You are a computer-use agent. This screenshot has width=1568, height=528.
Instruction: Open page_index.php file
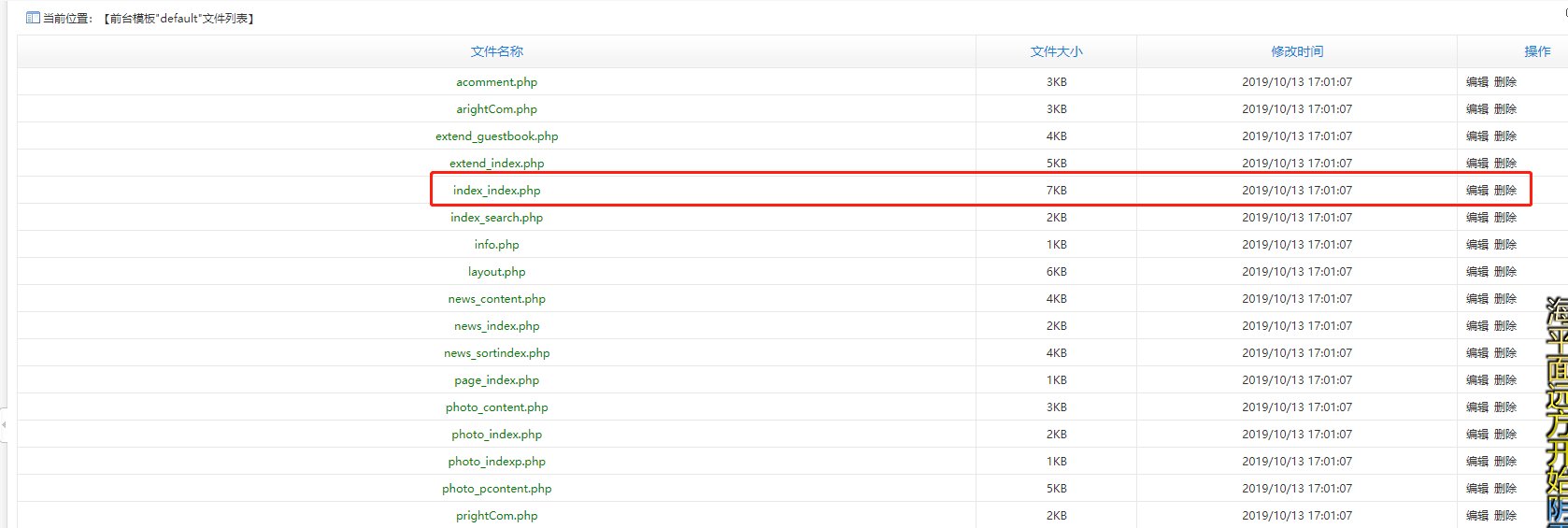pyautogui.click(x=496, y=380)
